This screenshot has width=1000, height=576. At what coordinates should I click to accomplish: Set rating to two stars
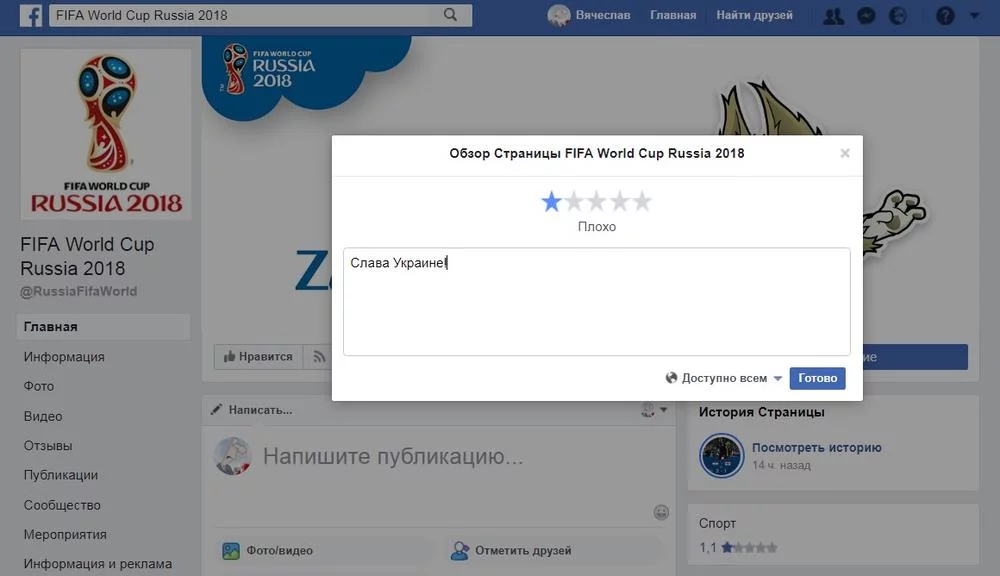pyautogui.click(x=574, y=202)
